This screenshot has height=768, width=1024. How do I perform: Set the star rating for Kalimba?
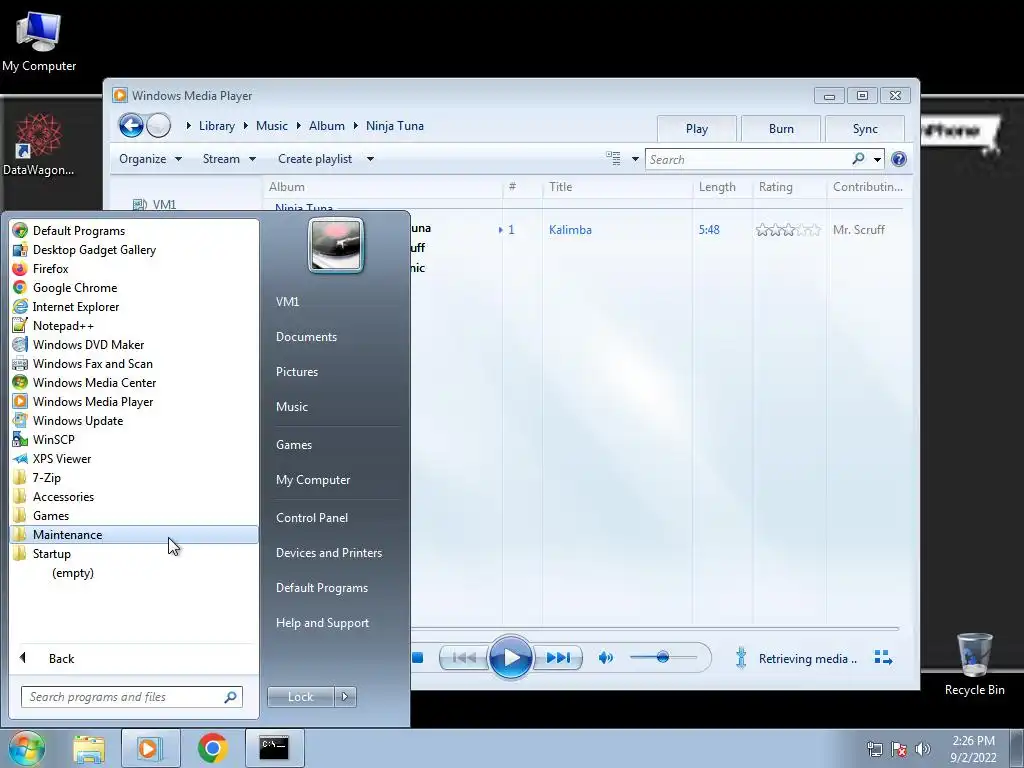point(788,230)
